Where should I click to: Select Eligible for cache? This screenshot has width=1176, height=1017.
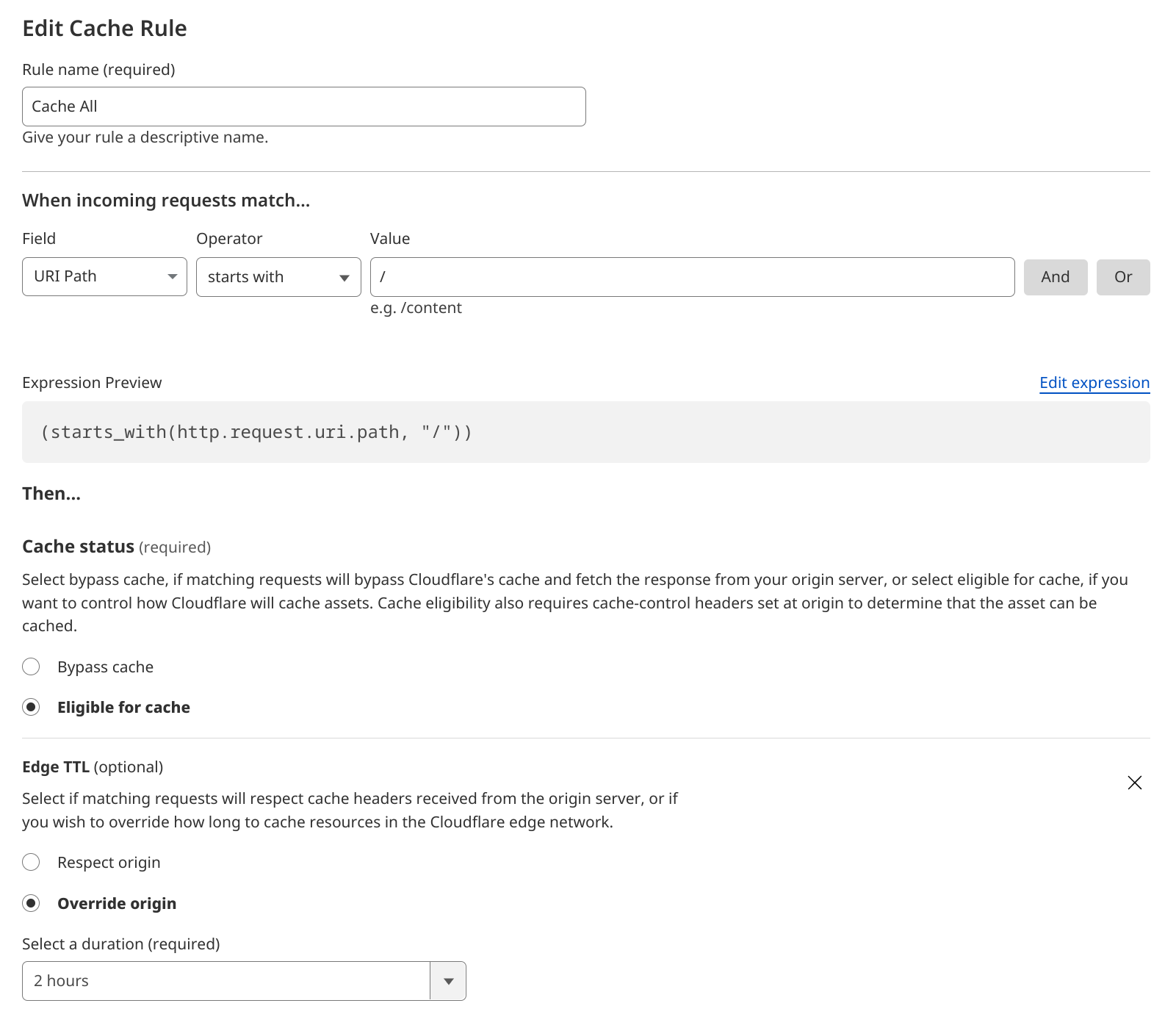tap(32, 708)
